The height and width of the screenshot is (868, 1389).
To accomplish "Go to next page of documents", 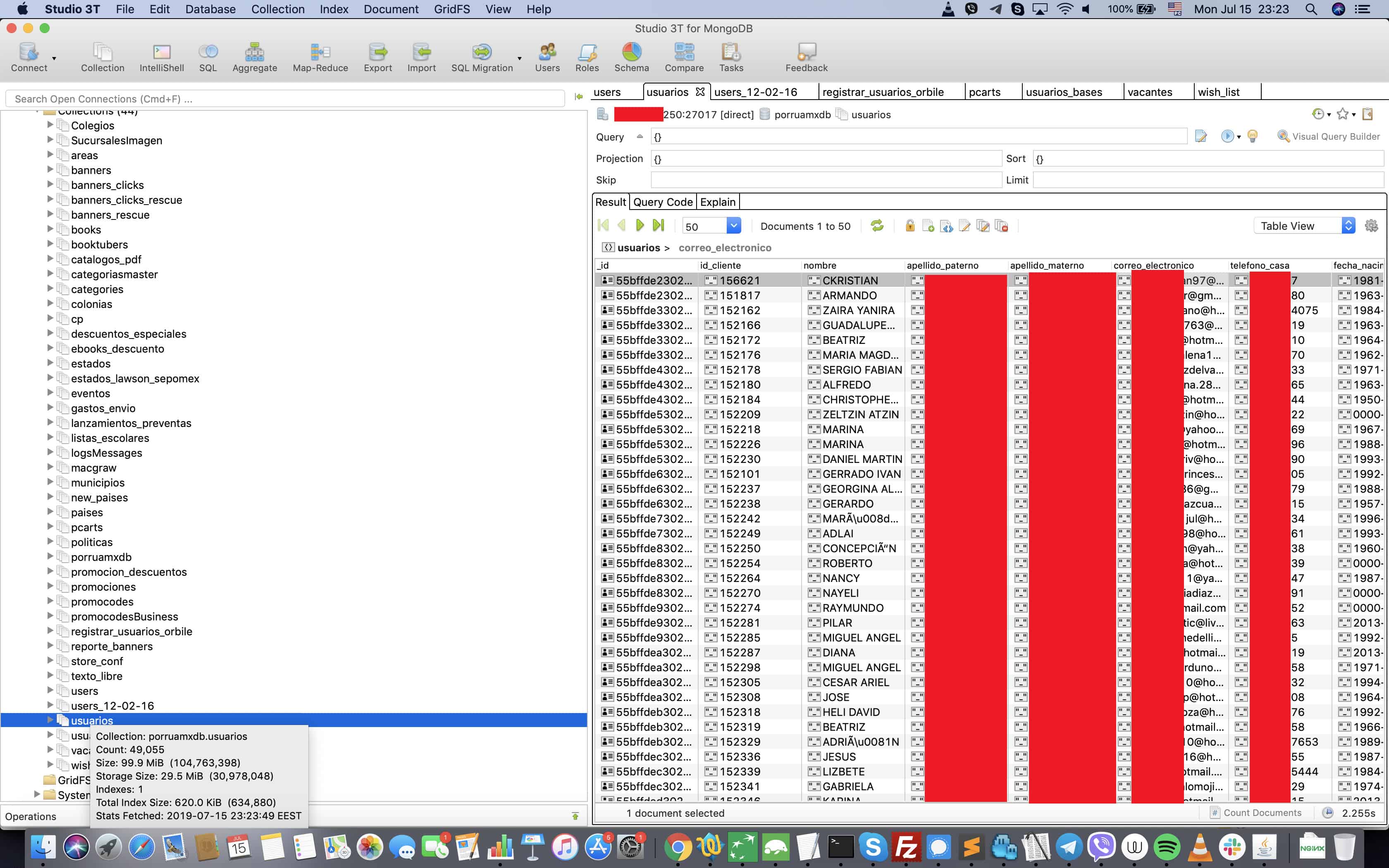I will [x=640, y=226].
